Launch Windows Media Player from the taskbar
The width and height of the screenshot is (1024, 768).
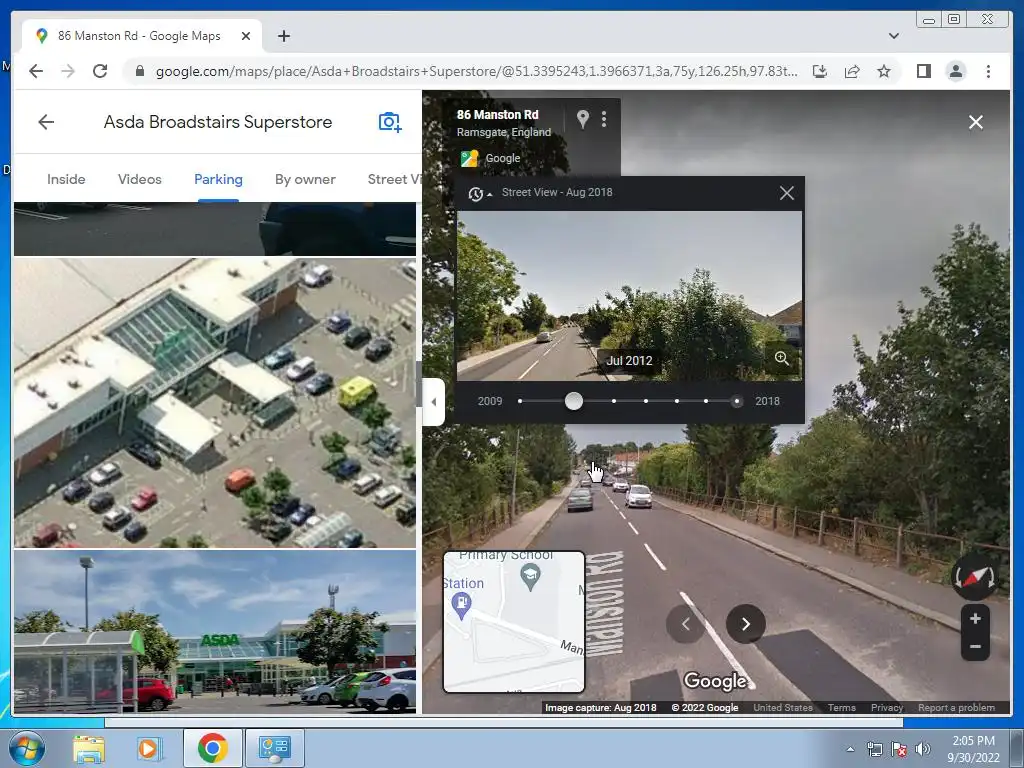click(x=148, y=748)
